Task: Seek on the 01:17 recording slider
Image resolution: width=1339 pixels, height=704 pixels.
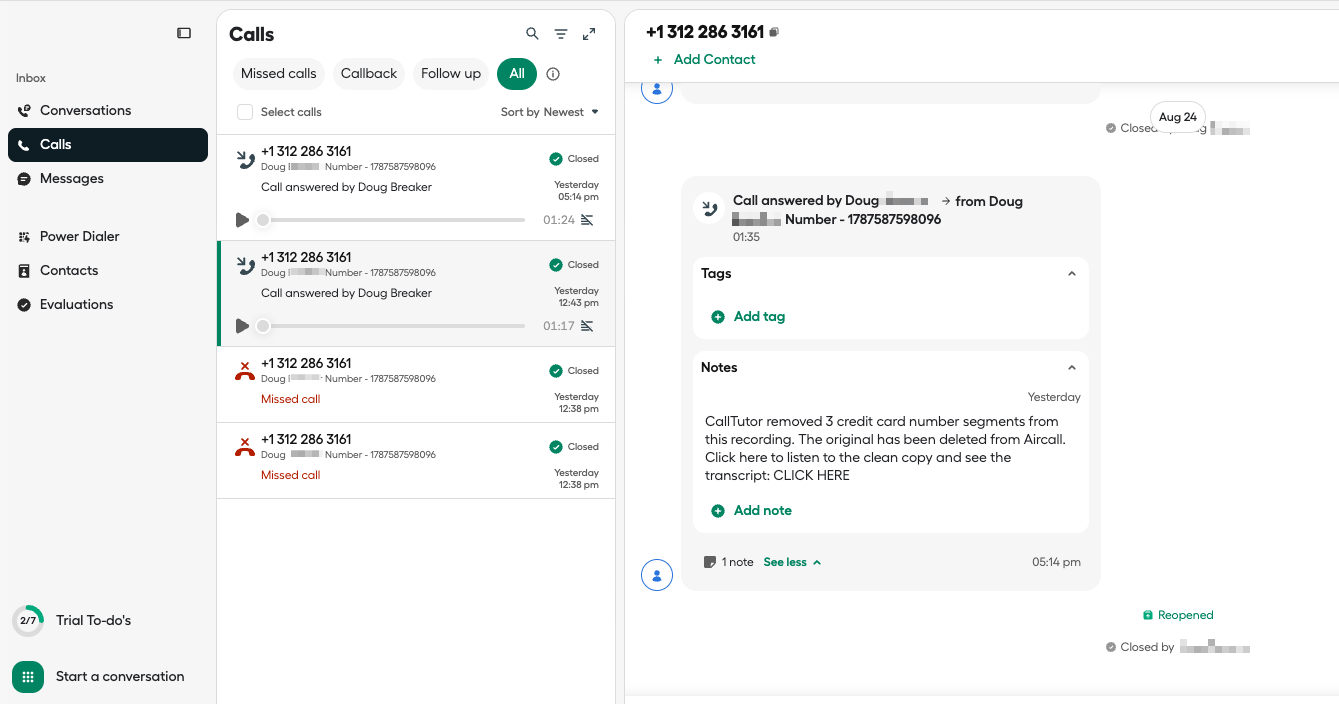Action: pyautogui.click(x=391, y=326)
